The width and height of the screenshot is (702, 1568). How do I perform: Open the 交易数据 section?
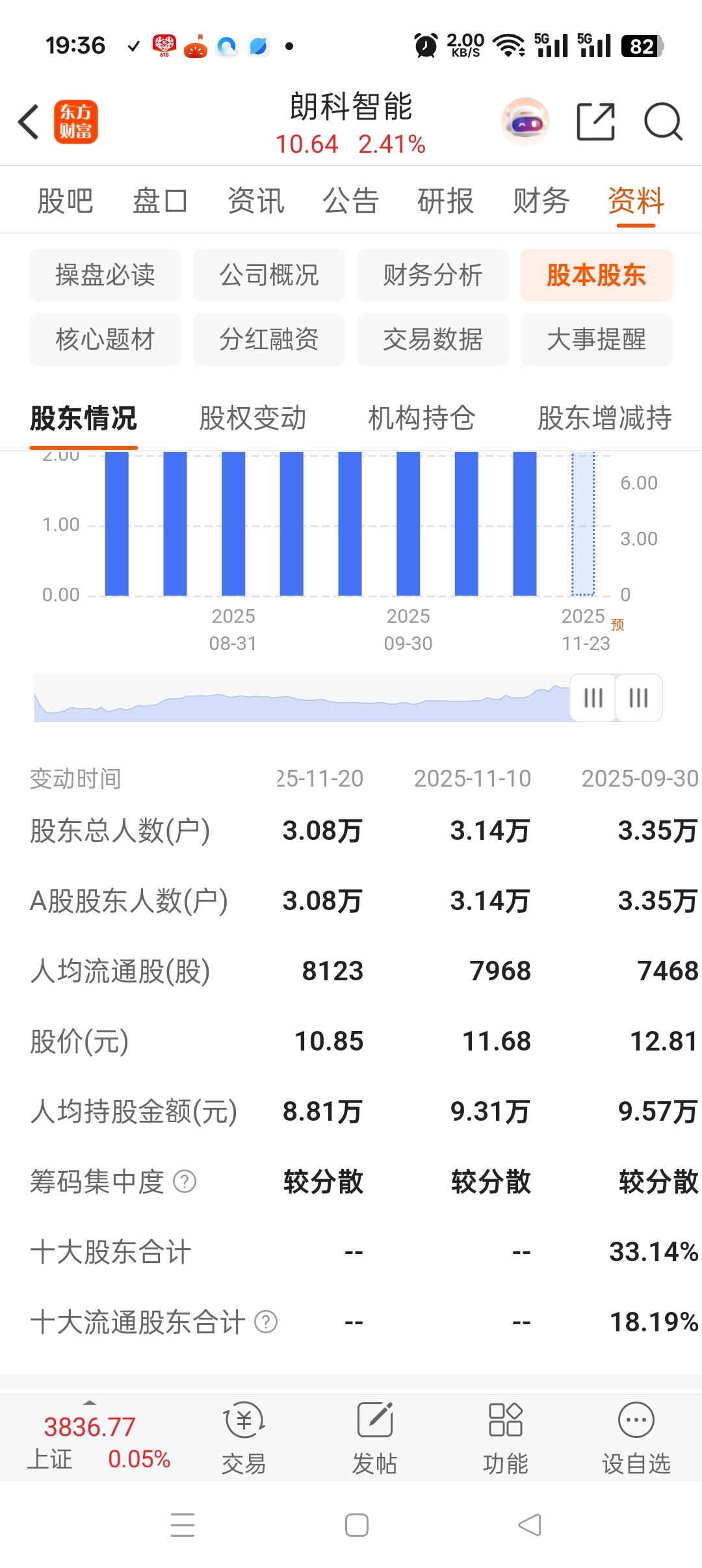[433, 339]
